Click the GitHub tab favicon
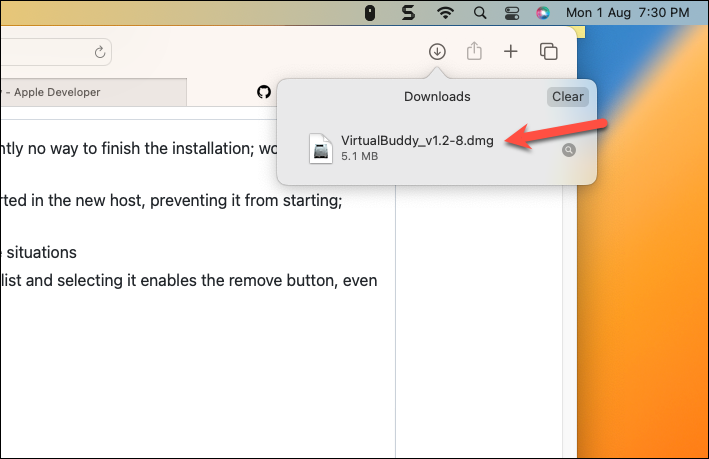Image resolution: width=709 pixels, height=459 pixels. coord(264,92)
